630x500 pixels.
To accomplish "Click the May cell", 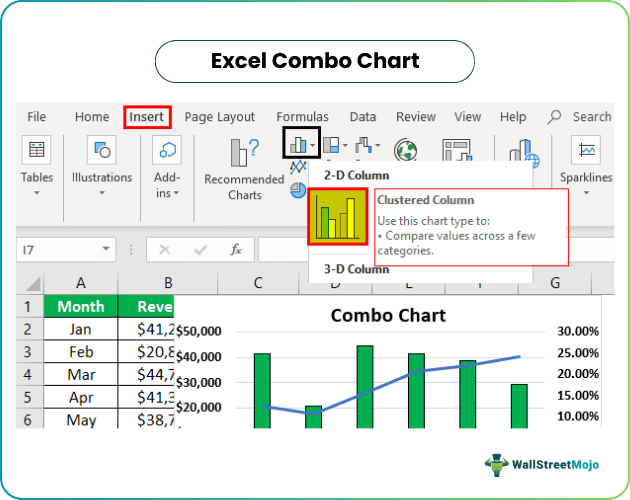I will (81, 420).
